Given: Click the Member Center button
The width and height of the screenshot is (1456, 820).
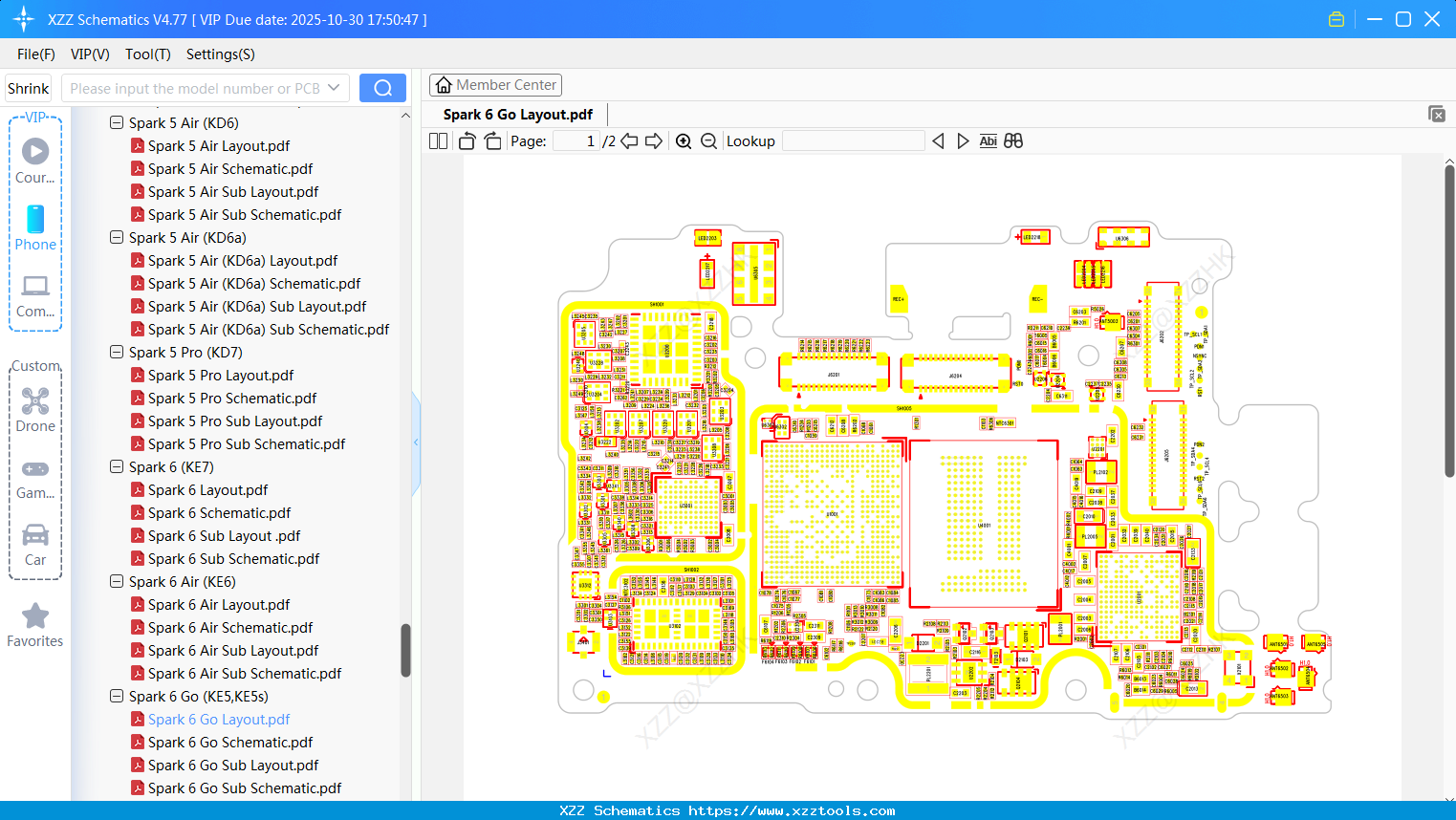Looking at the screenshot, I should (495, 84).
